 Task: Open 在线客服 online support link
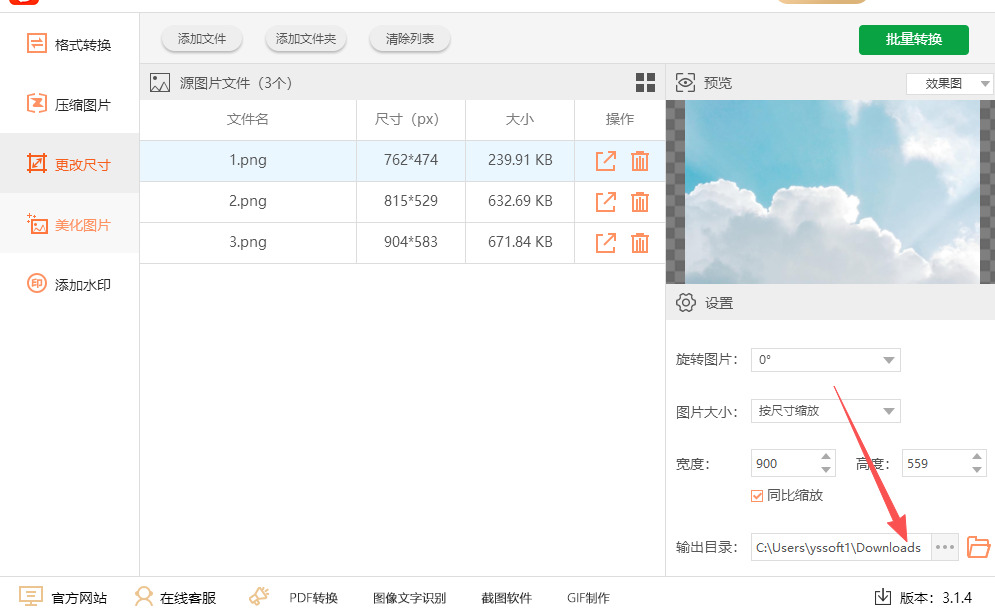tap(176, 598)
